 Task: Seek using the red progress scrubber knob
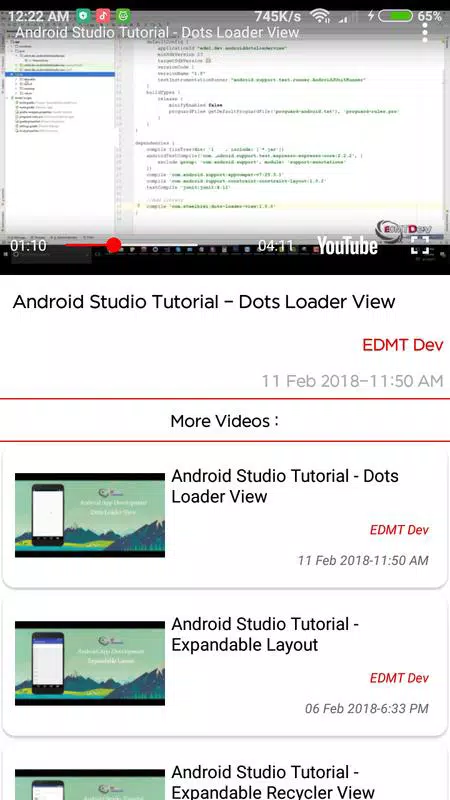click(114, 245)
